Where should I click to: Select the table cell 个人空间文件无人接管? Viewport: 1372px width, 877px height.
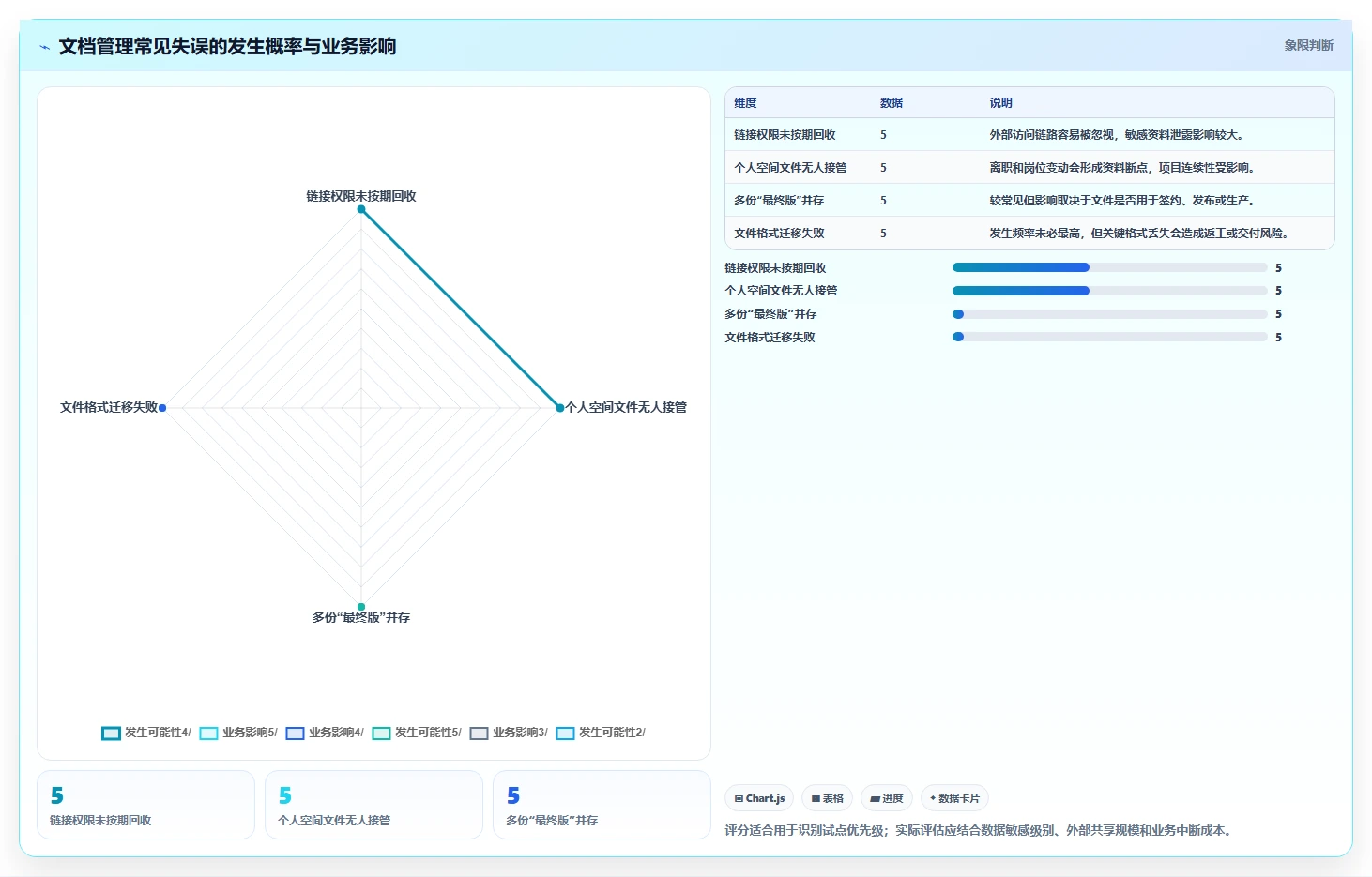[790, 168]
